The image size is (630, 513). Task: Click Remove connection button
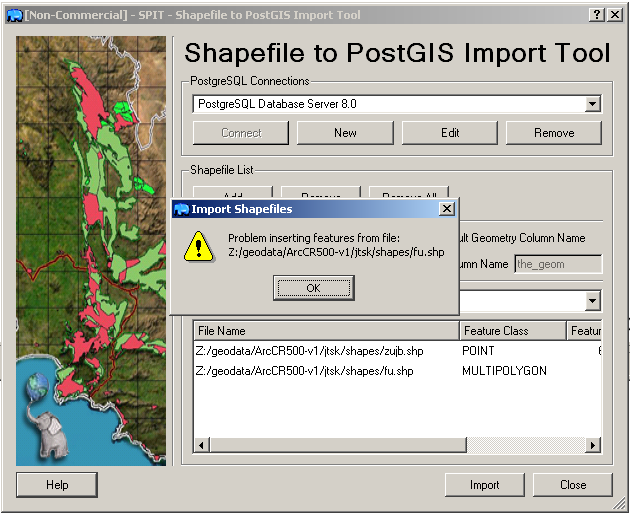click(x=554, y=133)
